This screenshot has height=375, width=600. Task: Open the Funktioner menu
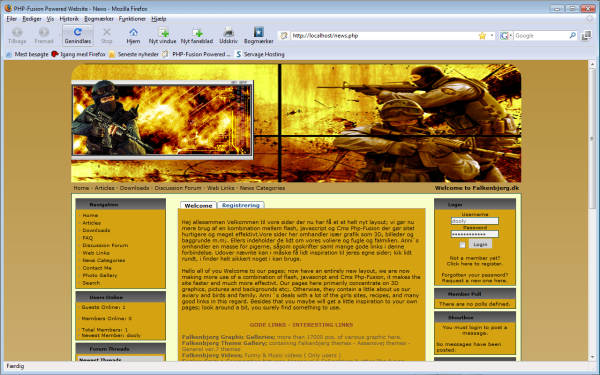point(132,18)
